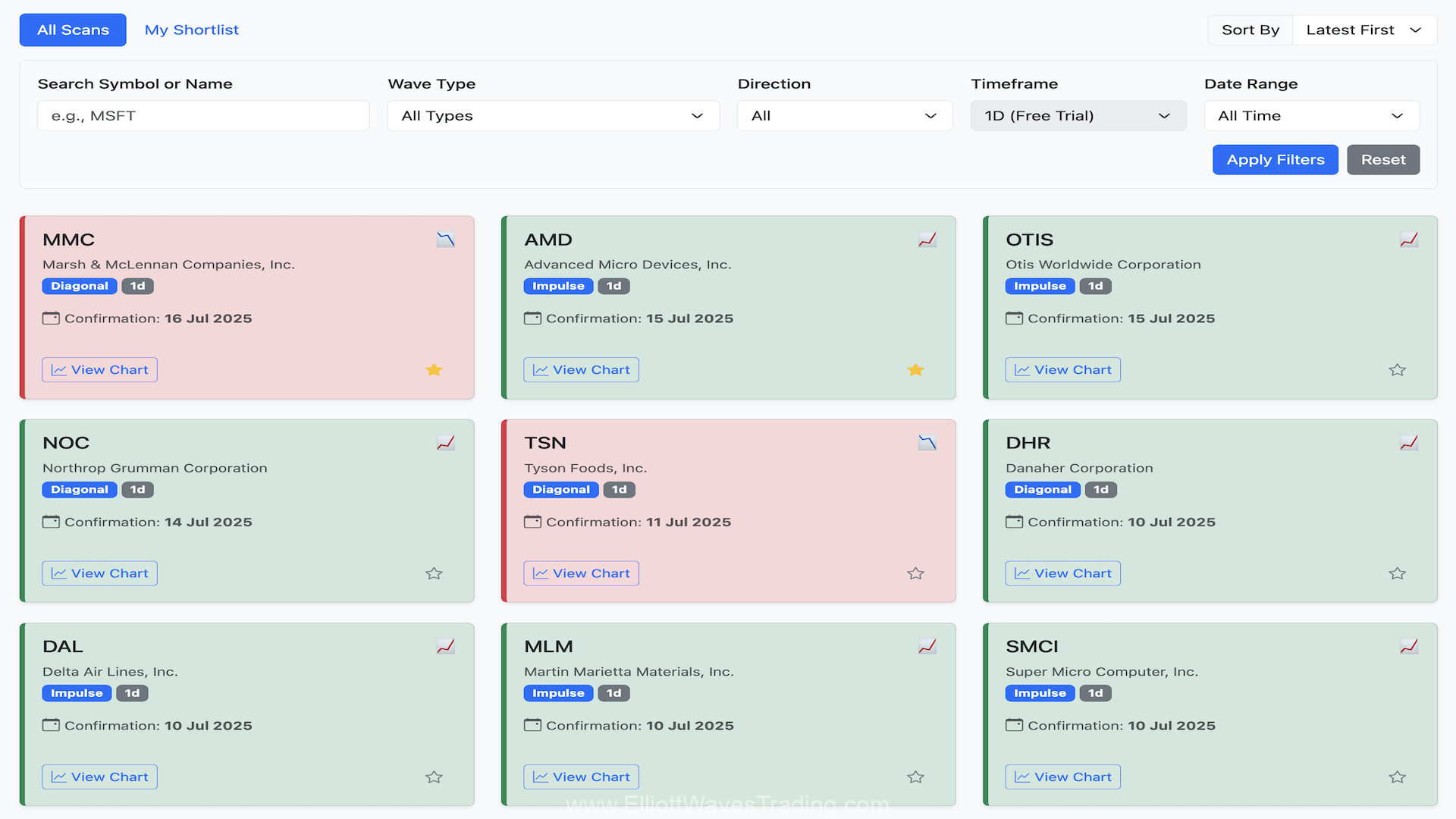Click the MLM uptrend chart icon
The width and height of the screenshot is (1456, 819).
coord(927,646)
